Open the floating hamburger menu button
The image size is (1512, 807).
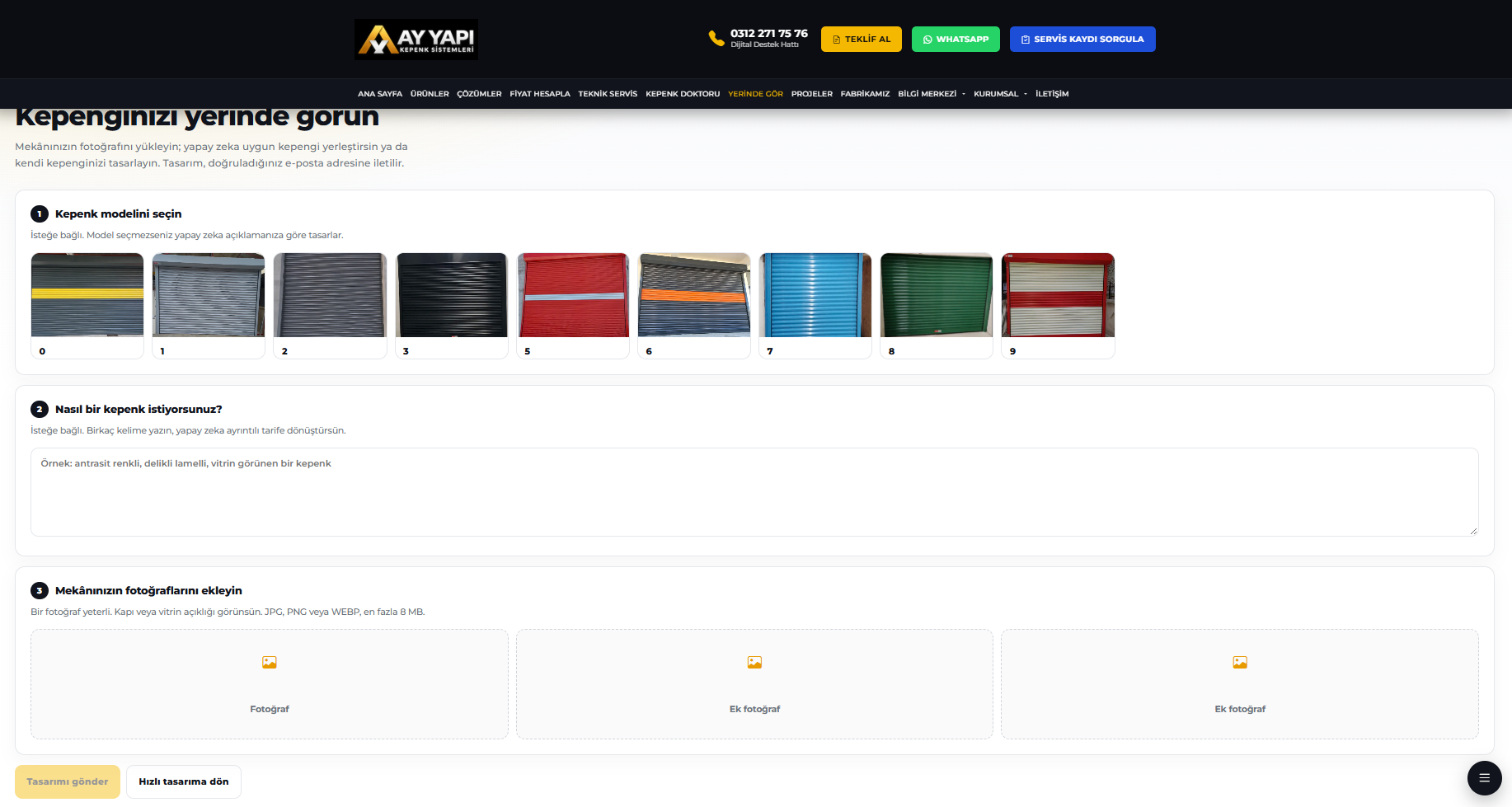1484,777
